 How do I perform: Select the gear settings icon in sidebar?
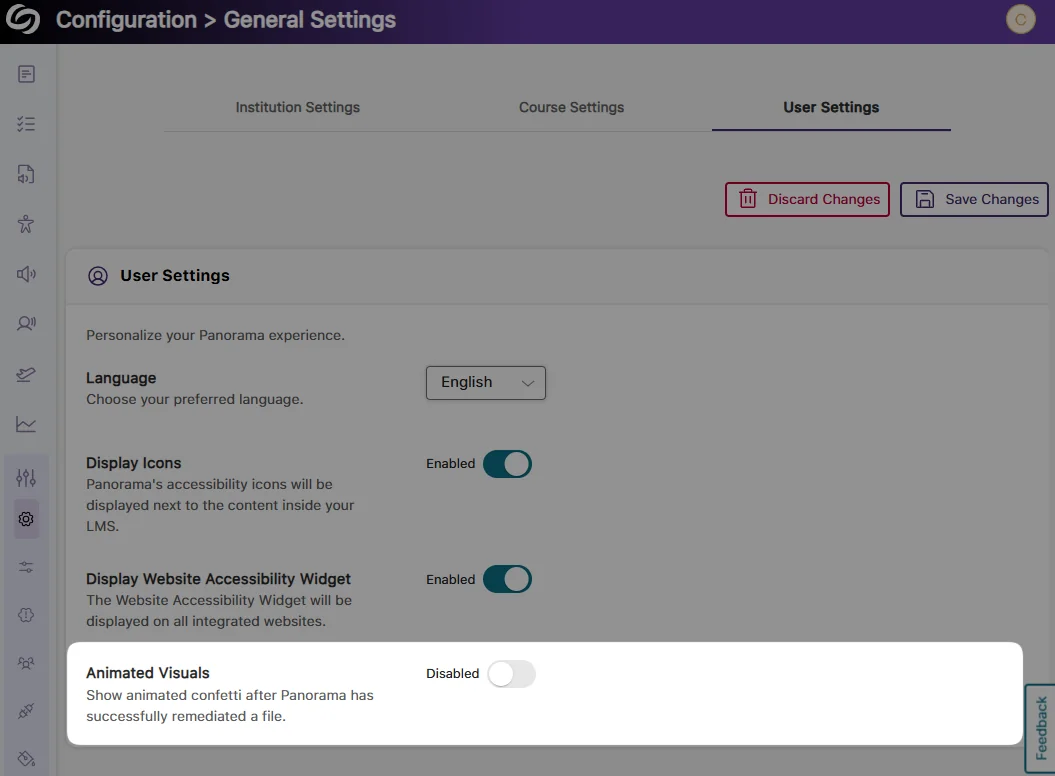[26, 519]
